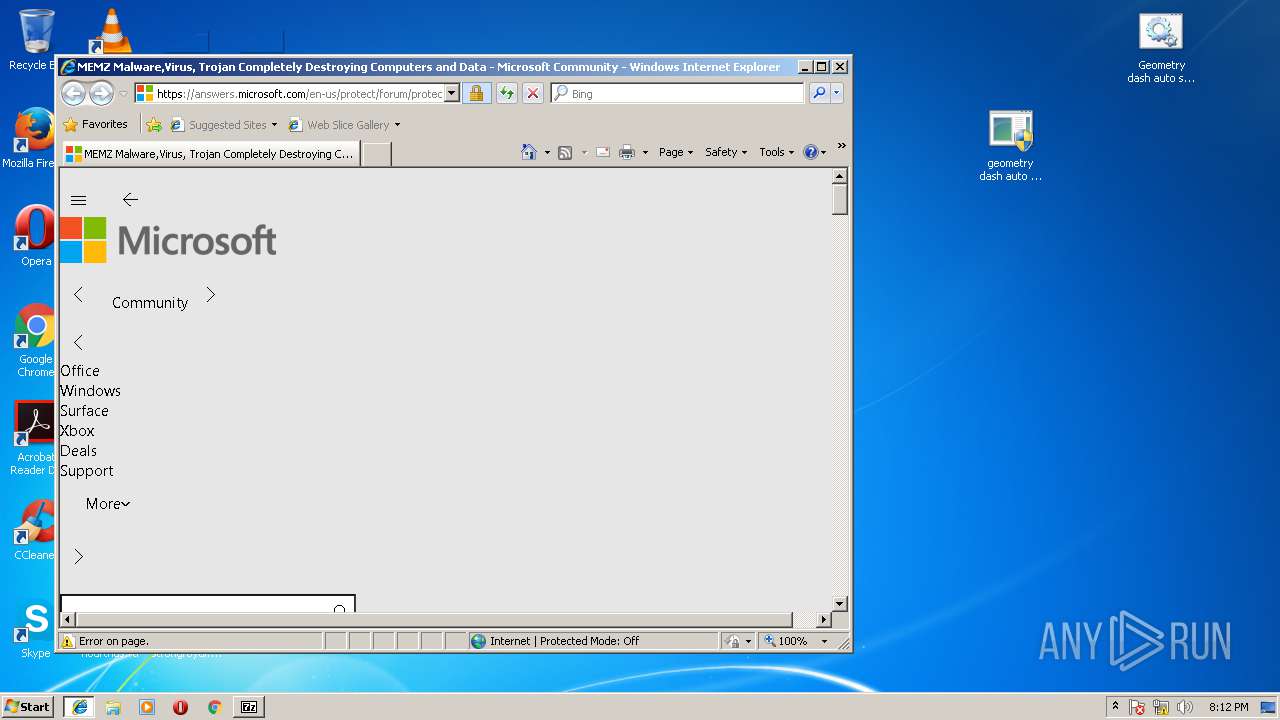This screenshot has width=1280, height=720.
Task: Open the Tools menu
Action: [x=776, y=152]
